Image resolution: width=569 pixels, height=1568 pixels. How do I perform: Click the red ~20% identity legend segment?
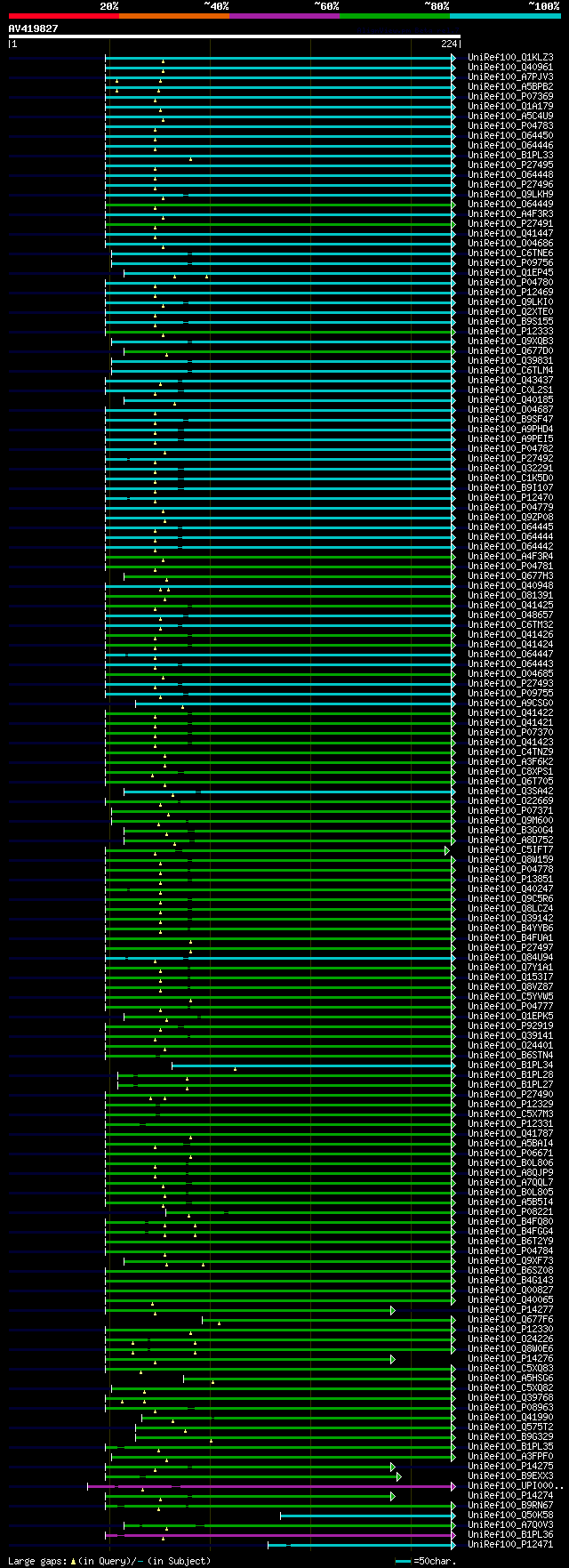[63, 16]
